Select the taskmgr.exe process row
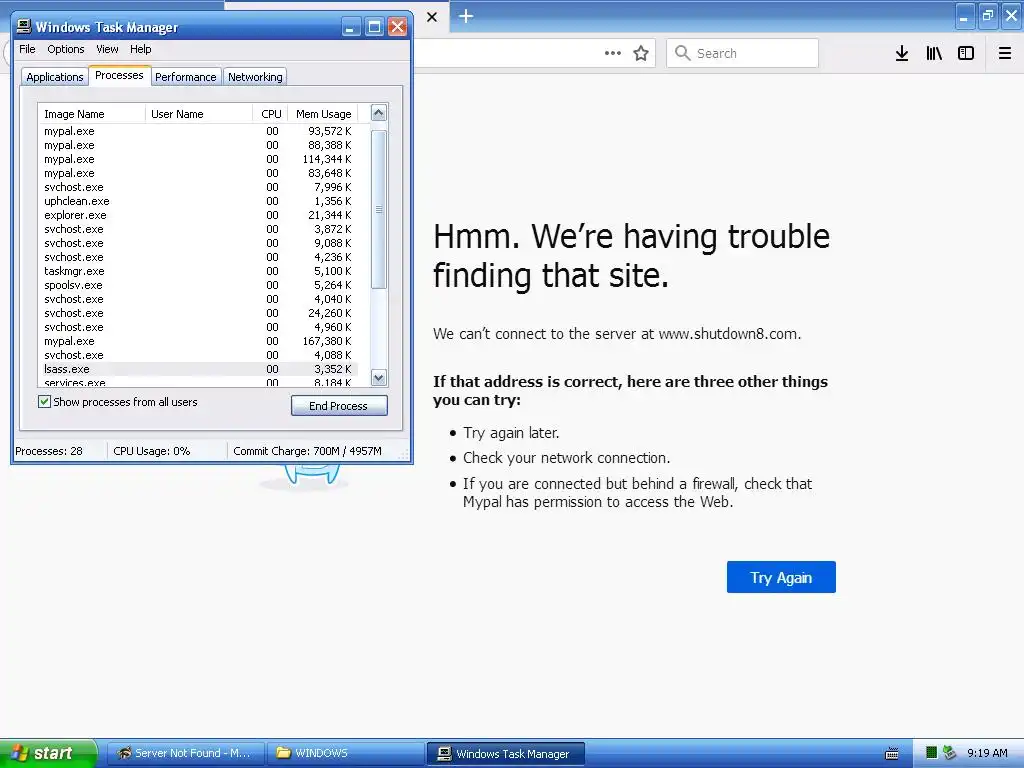Screen dimensions: 1024x768 pyautogui.click(x=198, y=271)
